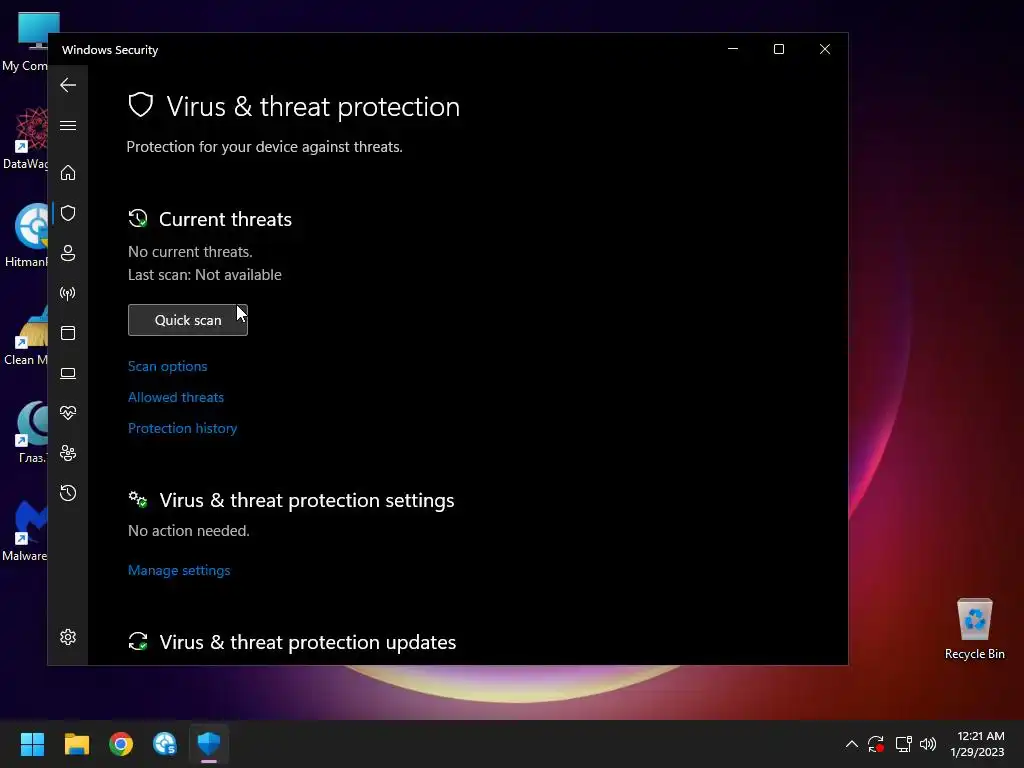Open Account protection person icon

[68, 253]
